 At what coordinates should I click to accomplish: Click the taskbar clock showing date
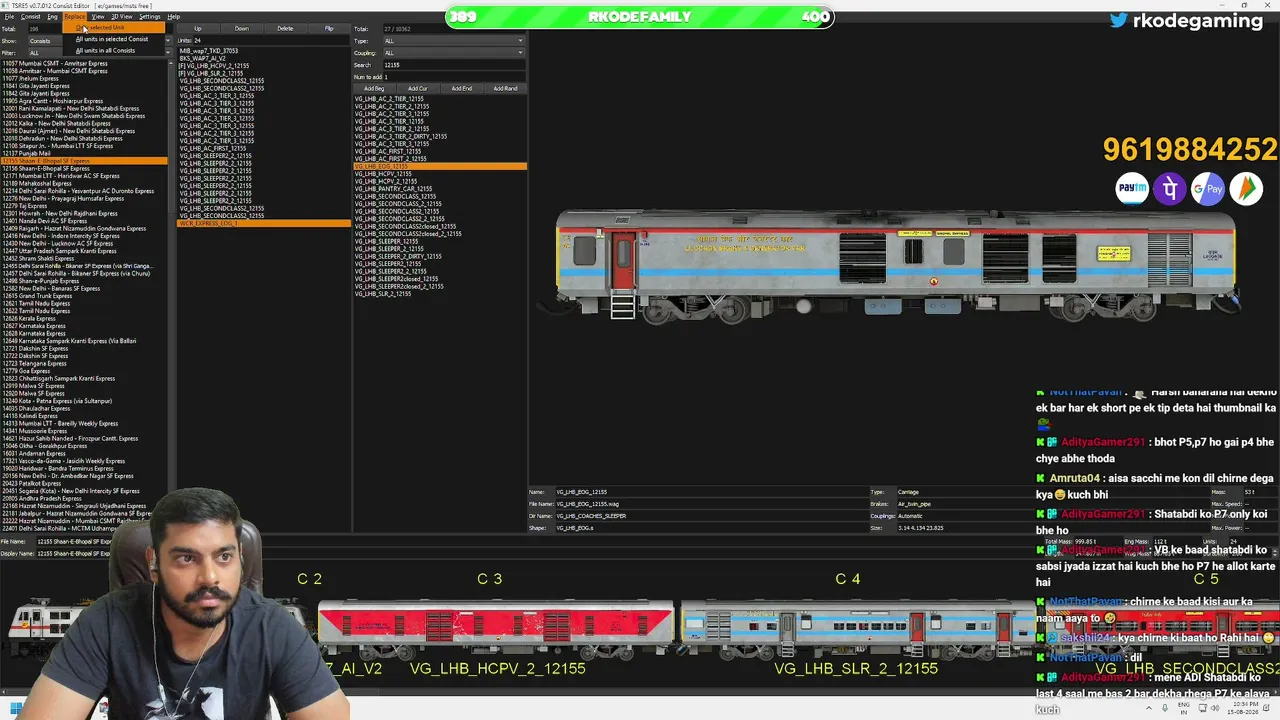(x=1245, y=709)
